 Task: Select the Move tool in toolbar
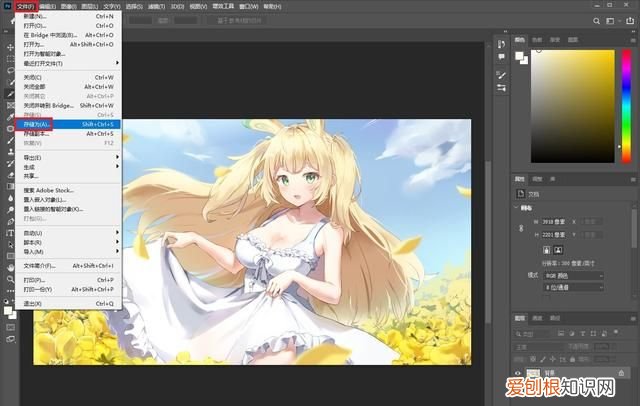click(10, 46)
